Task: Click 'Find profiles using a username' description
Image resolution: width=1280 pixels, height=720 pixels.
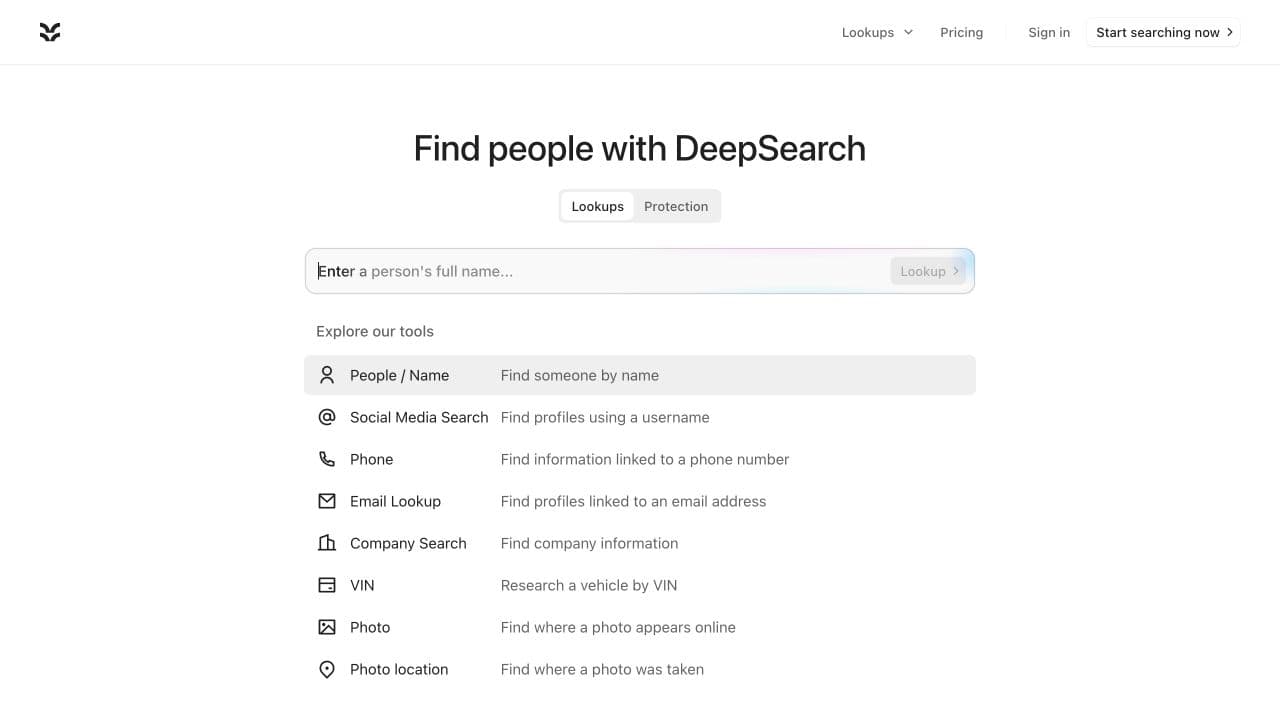Action: pos(605,417)
